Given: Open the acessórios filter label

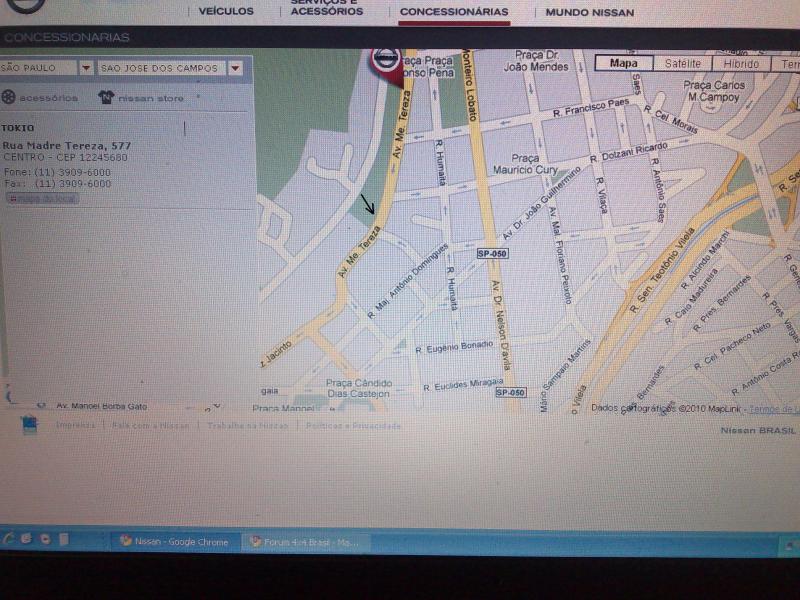Looking at the screenshot, I should click(48, 97).
